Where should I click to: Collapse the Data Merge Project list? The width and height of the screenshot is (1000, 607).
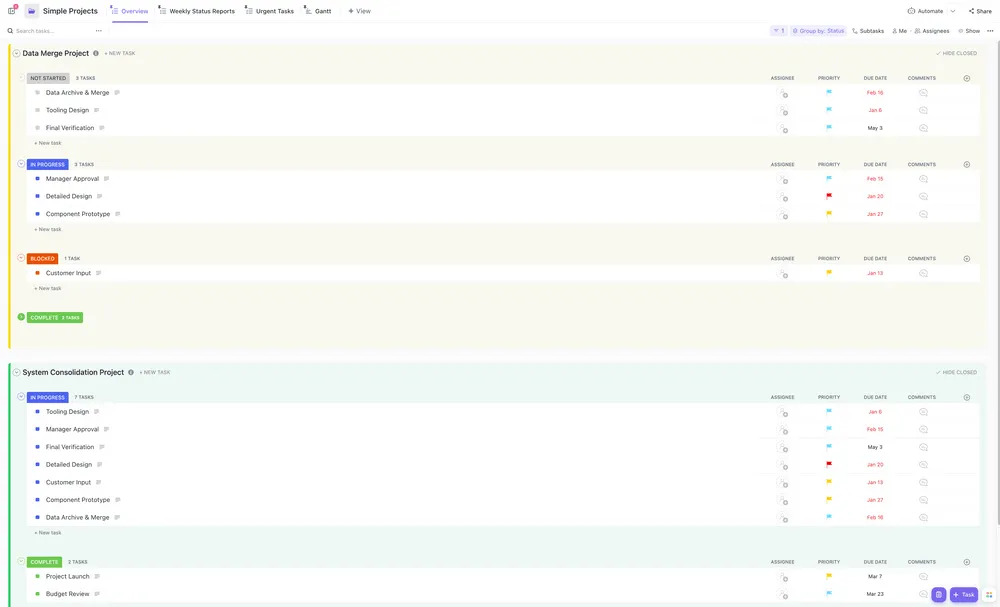pos(17,54)
